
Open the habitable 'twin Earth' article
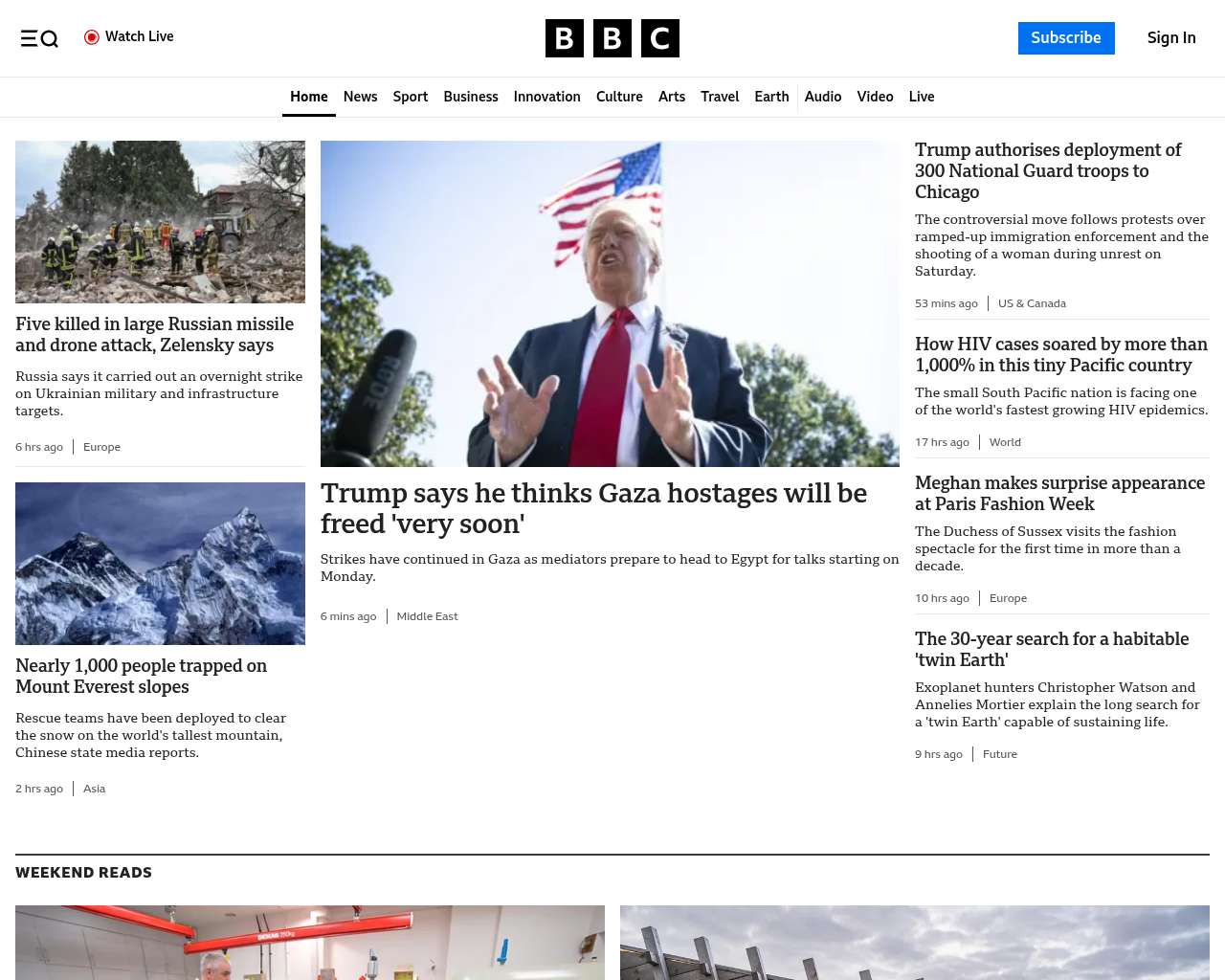1052,650
